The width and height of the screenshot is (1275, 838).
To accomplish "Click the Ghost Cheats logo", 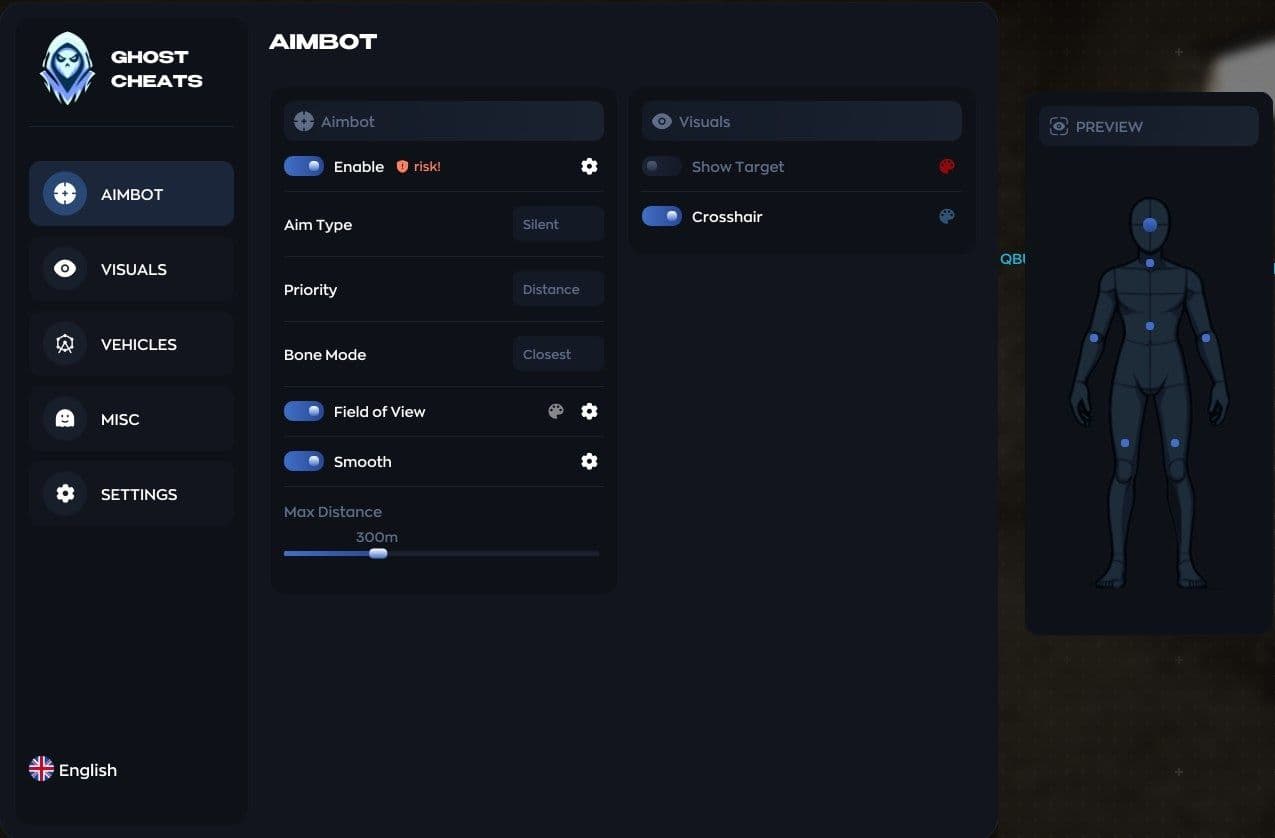I will click(x=67, y=68).
